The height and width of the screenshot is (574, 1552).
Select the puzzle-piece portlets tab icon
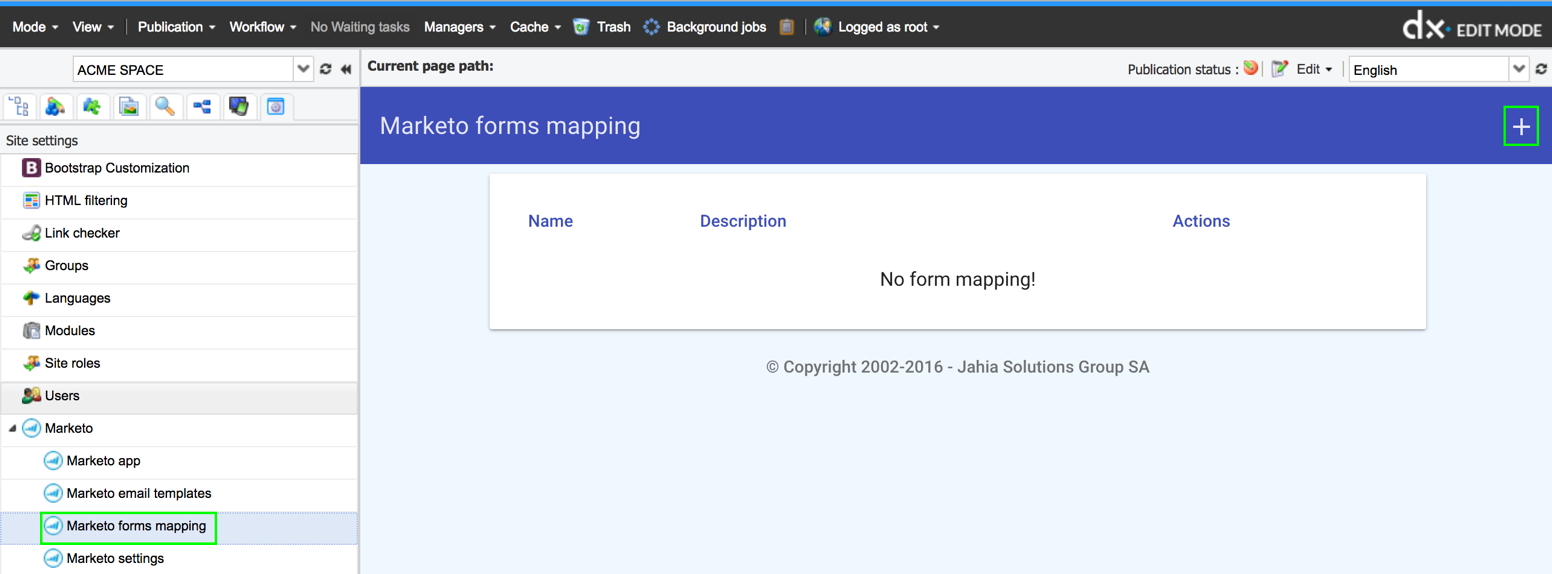pyautogui.click(x=92, y=106)
